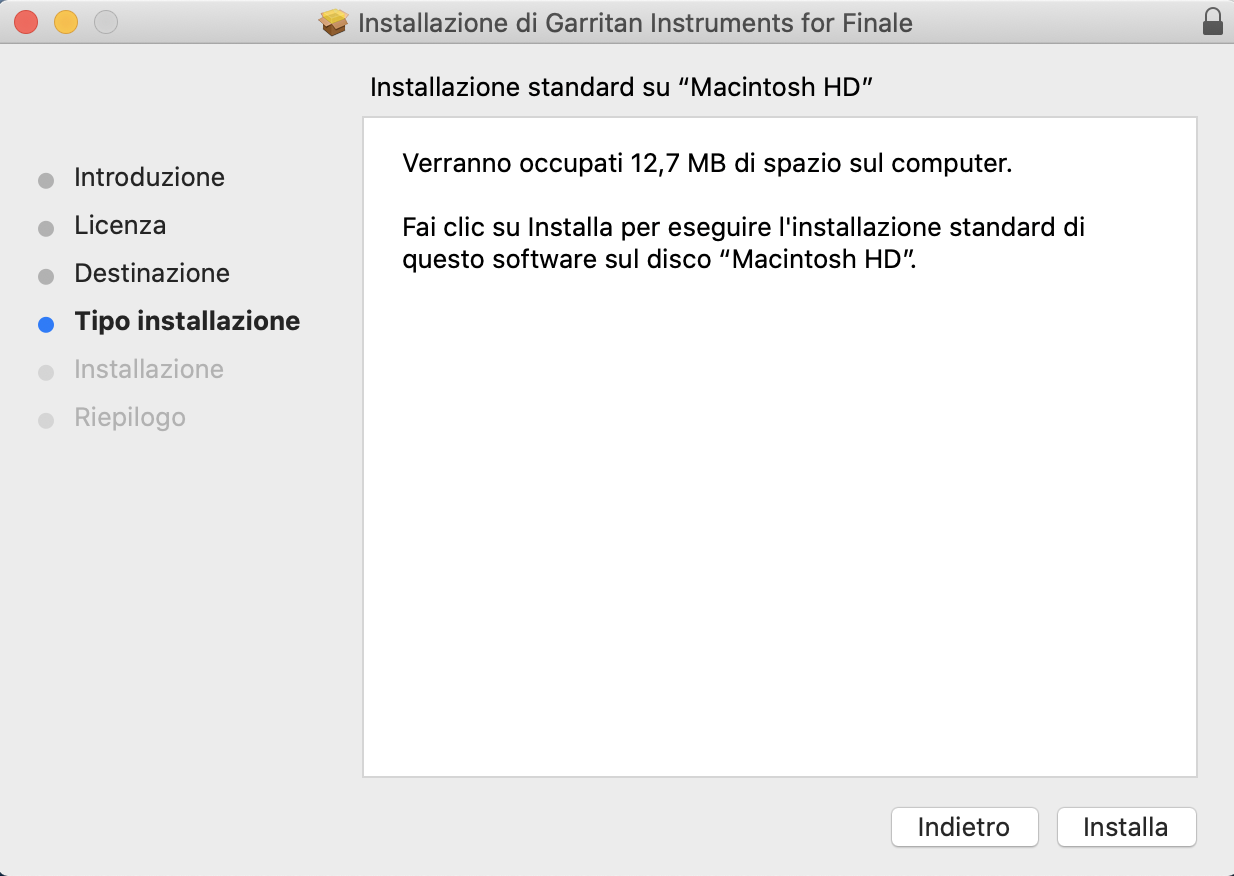Click the Installa button

pyautogui.click(x=1125, y=827)
